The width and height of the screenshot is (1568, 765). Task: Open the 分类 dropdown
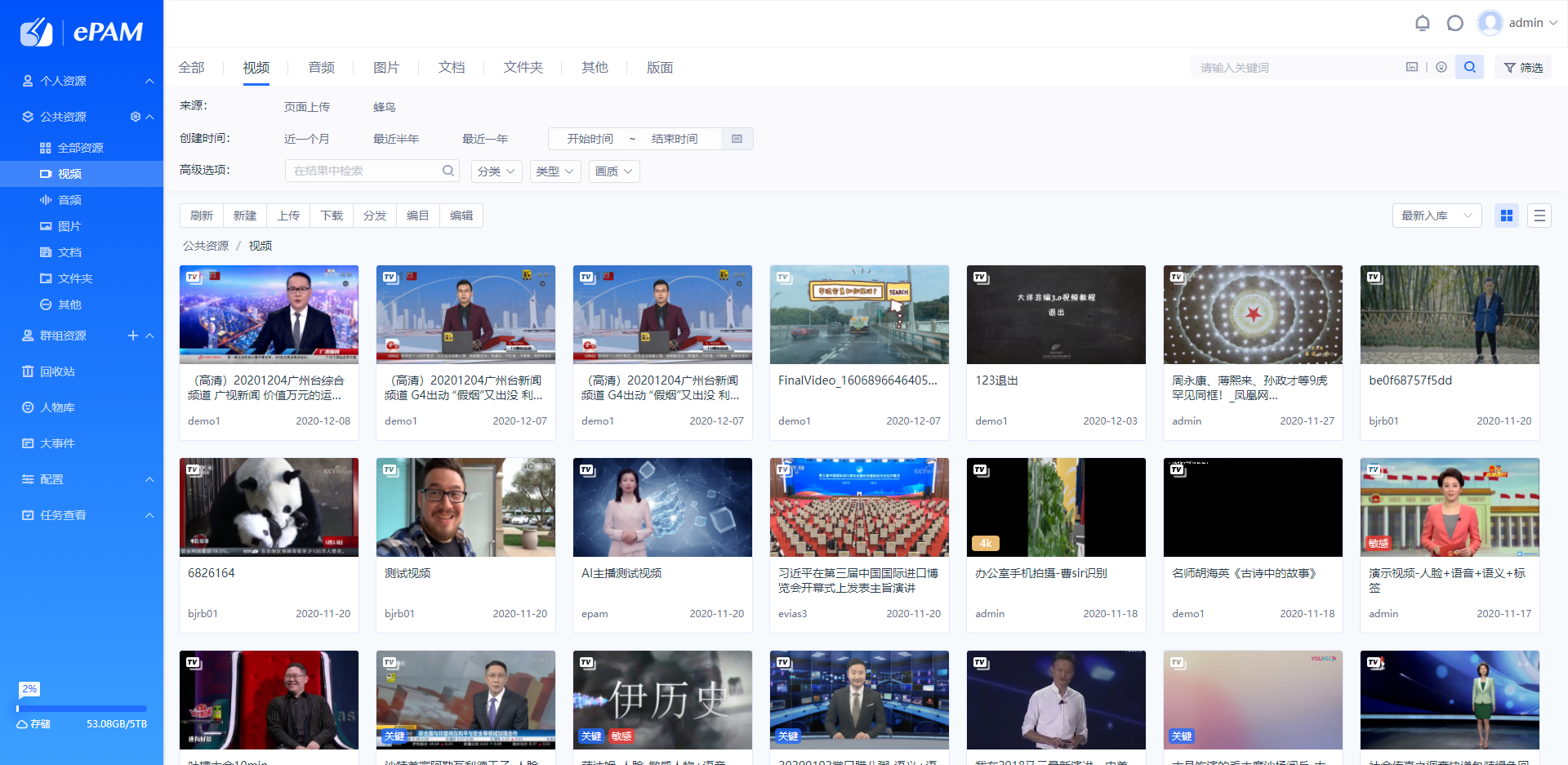496,171
